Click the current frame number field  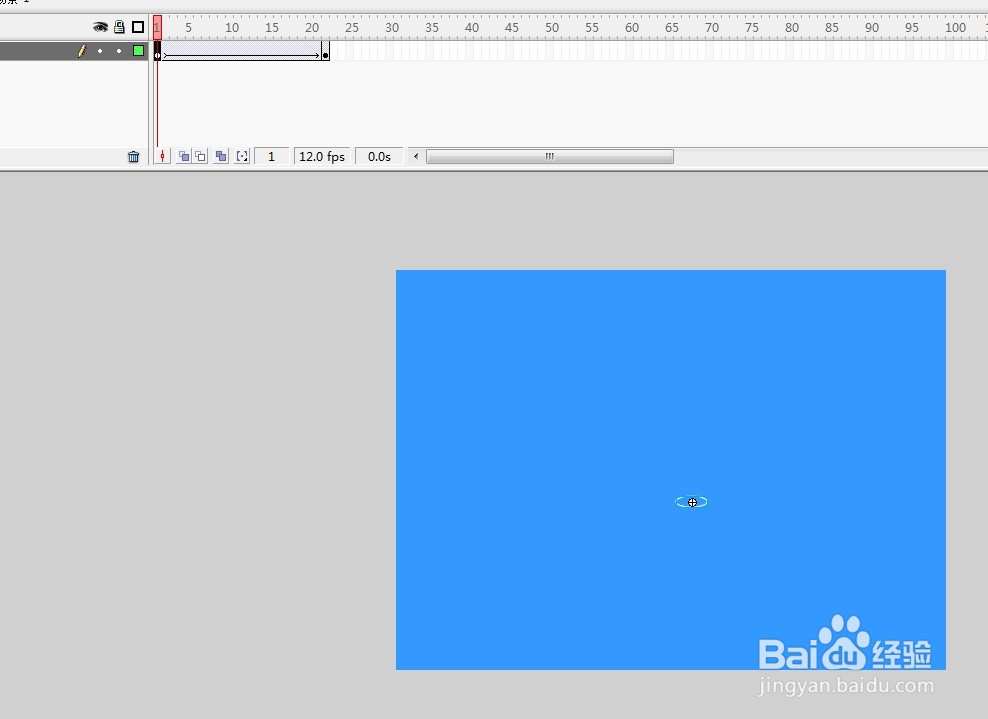click(272, 156)
